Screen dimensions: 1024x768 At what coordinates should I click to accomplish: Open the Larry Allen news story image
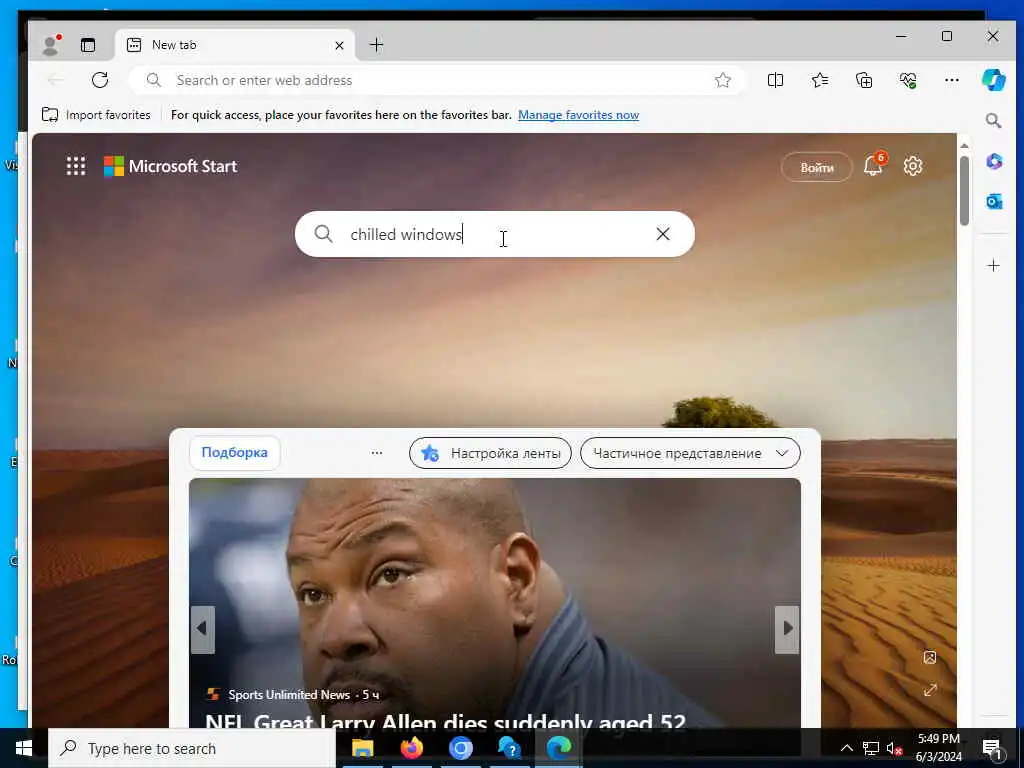tap(494, 602)
